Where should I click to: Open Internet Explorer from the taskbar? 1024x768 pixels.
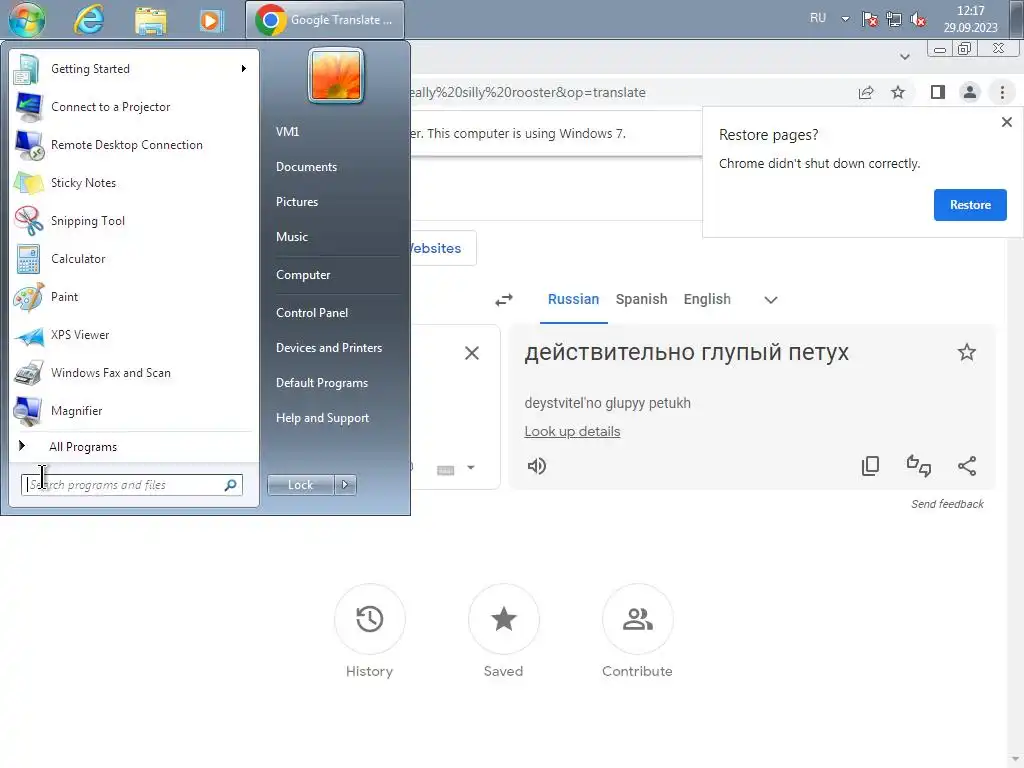point(89,20)
